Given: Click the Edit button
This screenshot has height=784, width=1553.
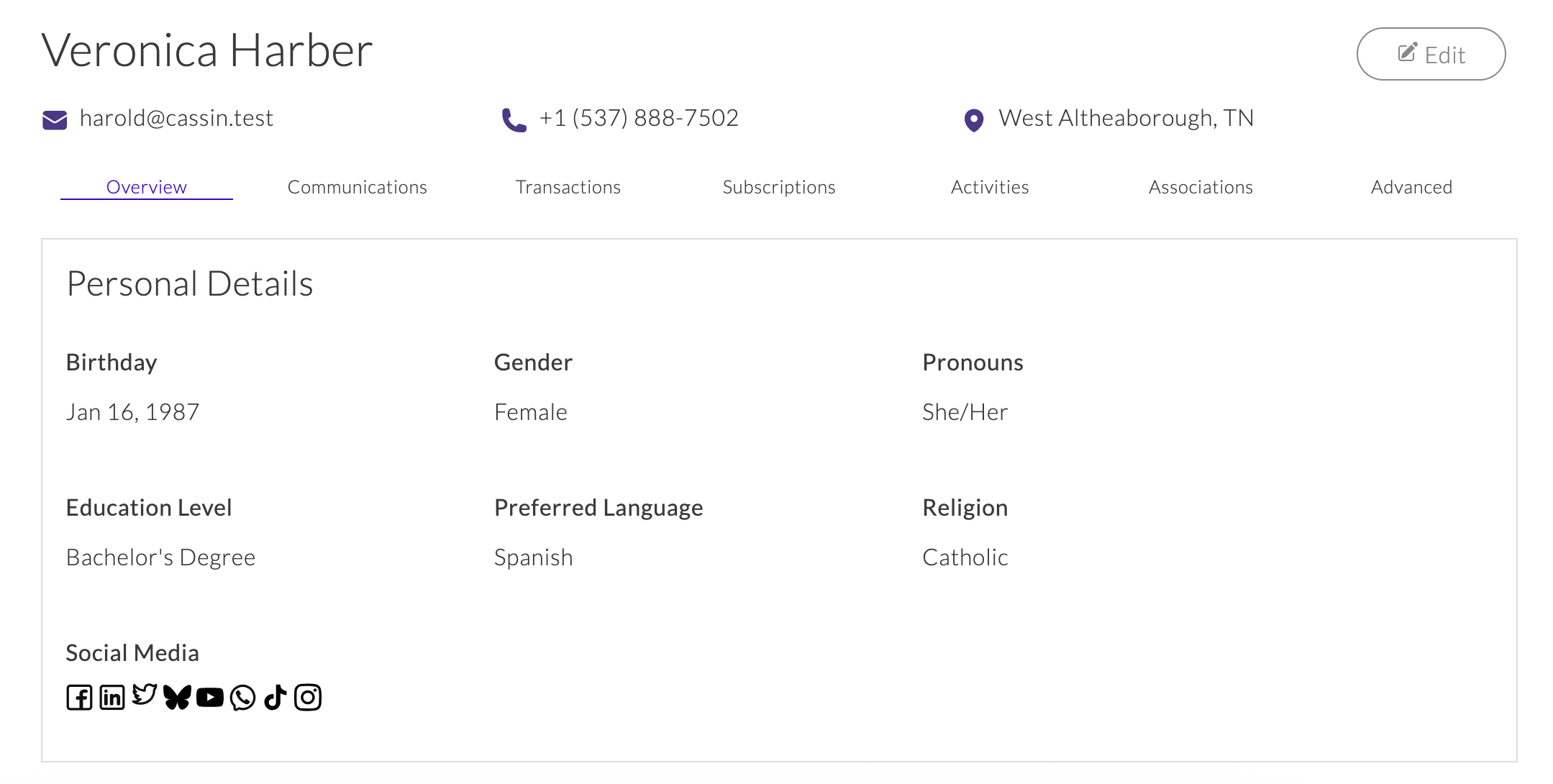Looking at the screenshot, I should [1430, 53].
